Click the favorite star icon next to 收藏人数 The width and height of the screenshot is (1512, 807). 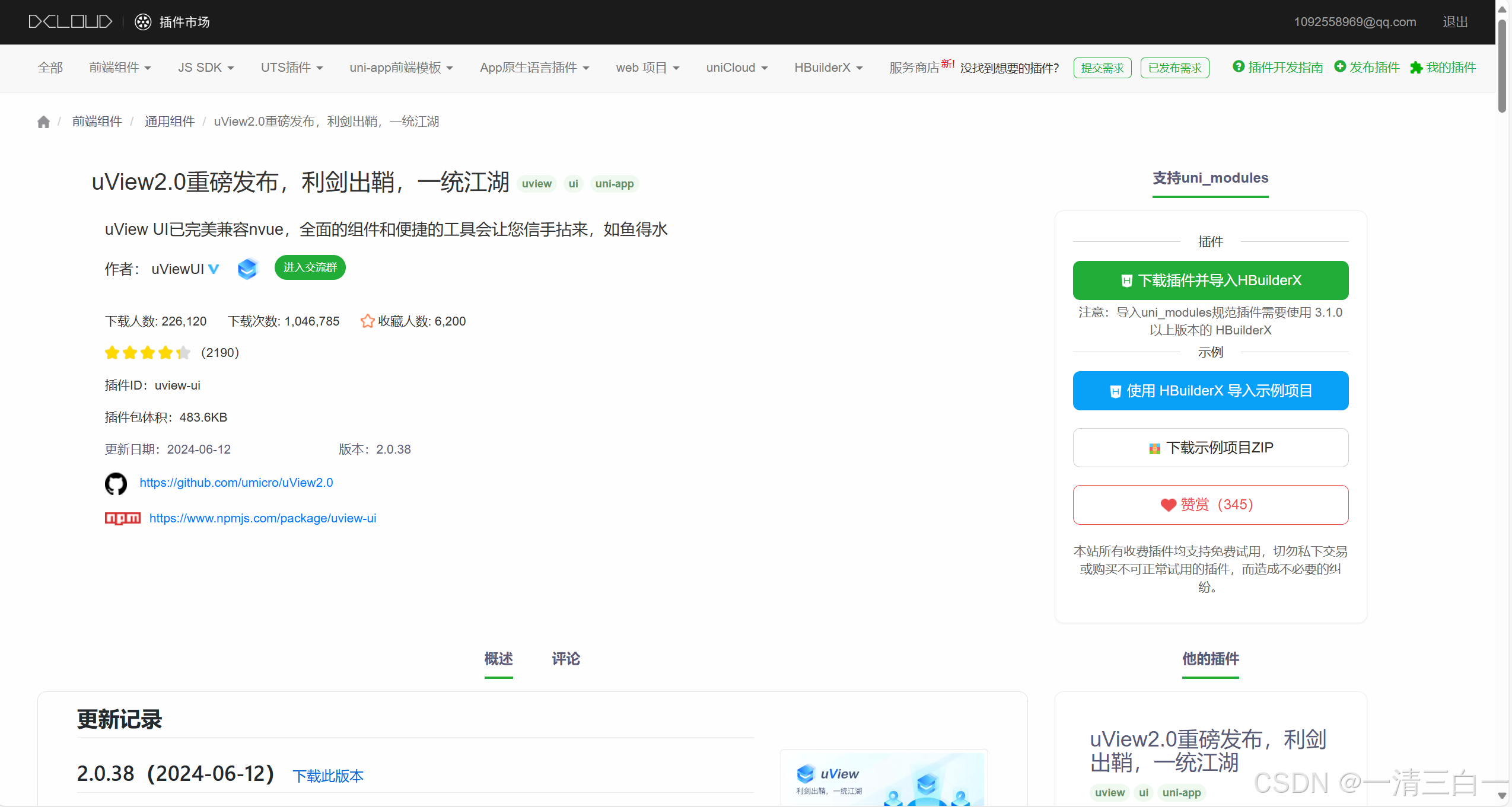click(x=367, y=321)
